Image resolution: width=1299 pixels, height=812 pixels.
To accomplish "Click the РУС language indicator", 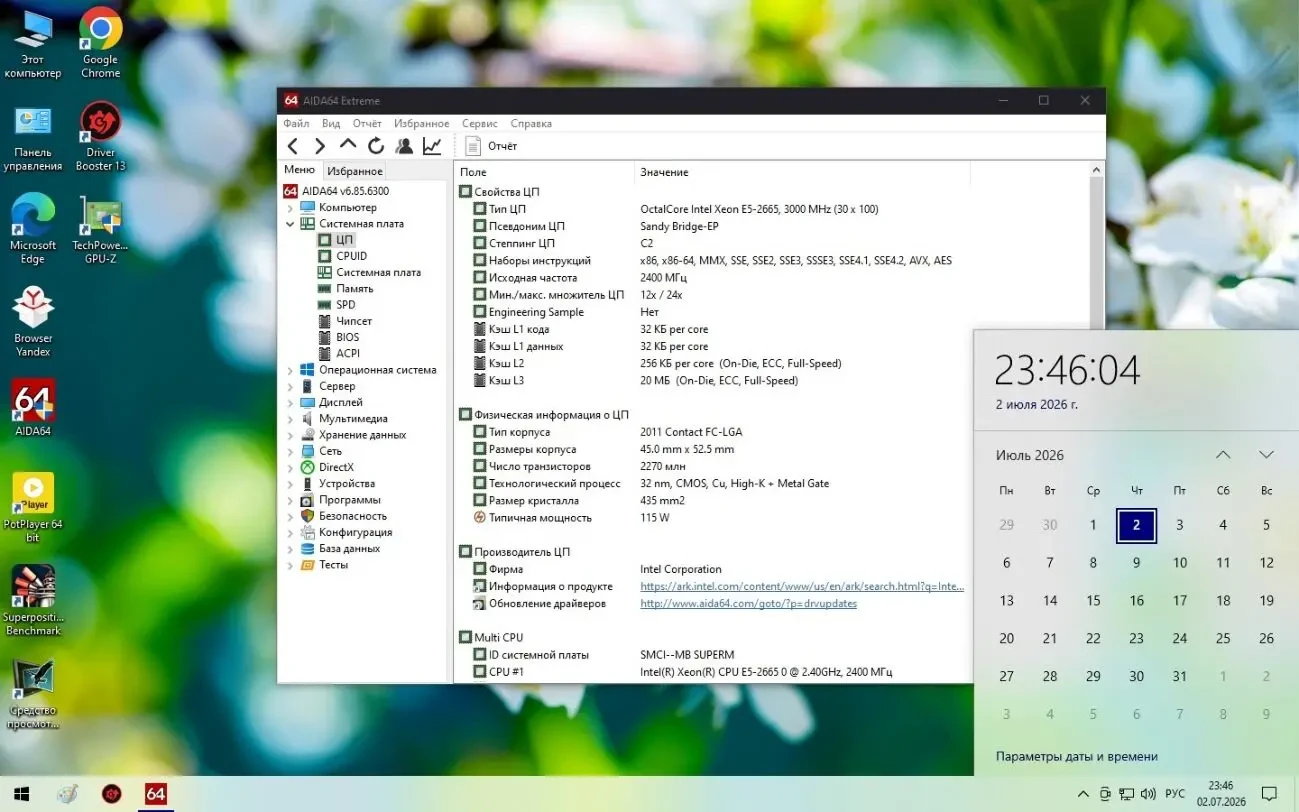I will tap(1175, 794).
